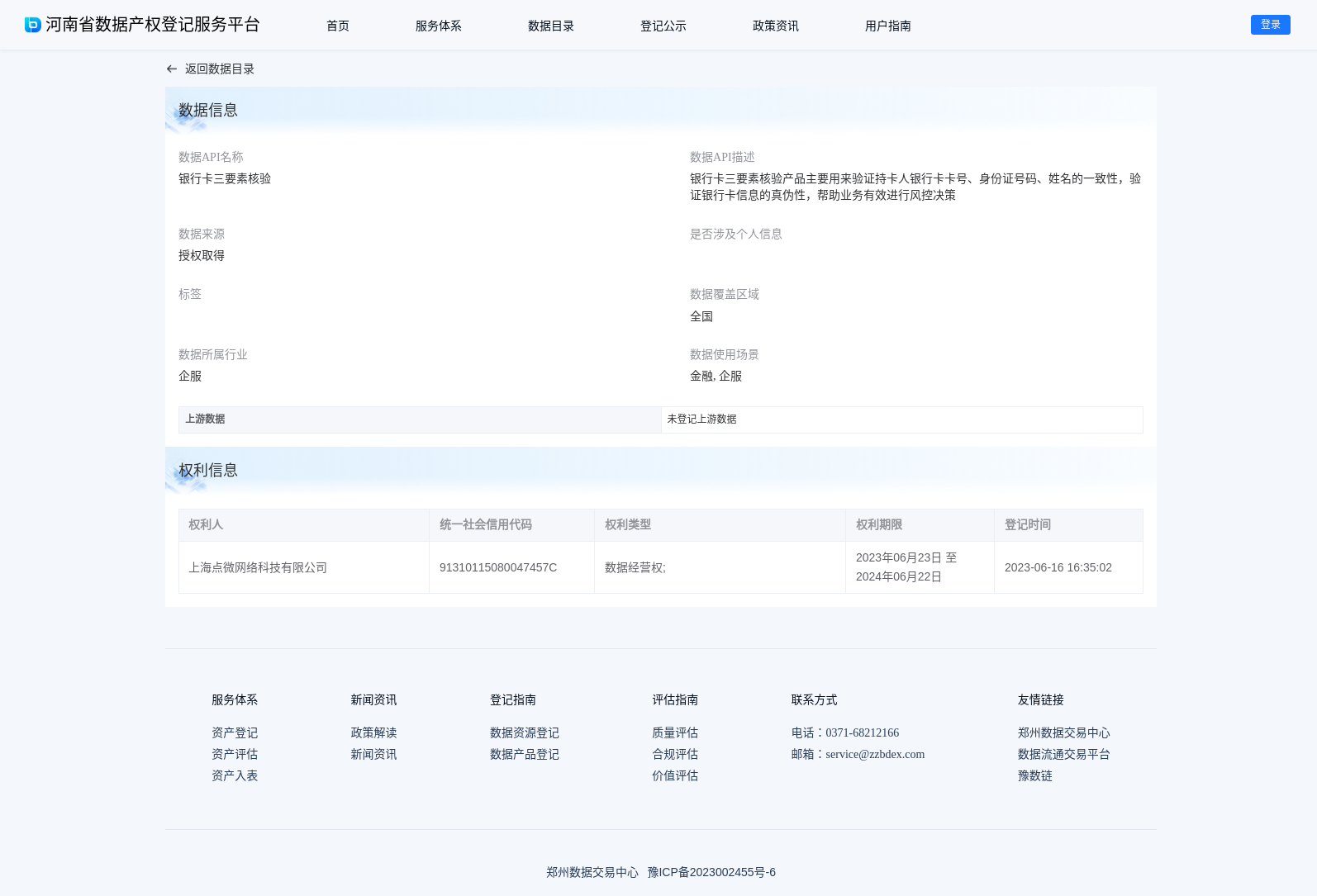Click industry value 企服
The width and height of the screenshot is (1317, 896).
(x=190, y=376)
